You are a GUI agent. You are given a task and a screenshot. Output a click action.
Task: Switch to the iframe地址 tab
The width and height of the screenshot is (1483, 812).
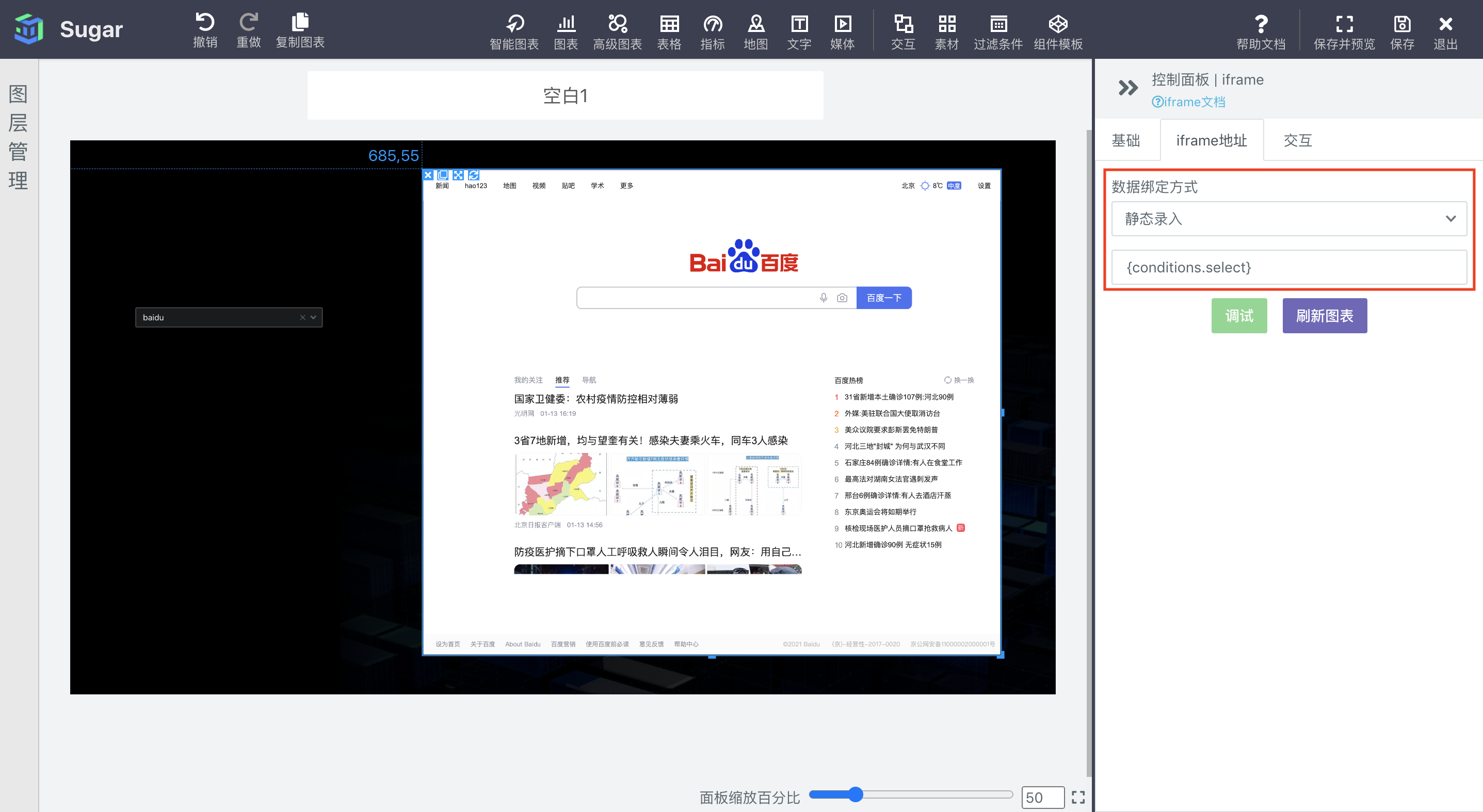coord(1211,140)
